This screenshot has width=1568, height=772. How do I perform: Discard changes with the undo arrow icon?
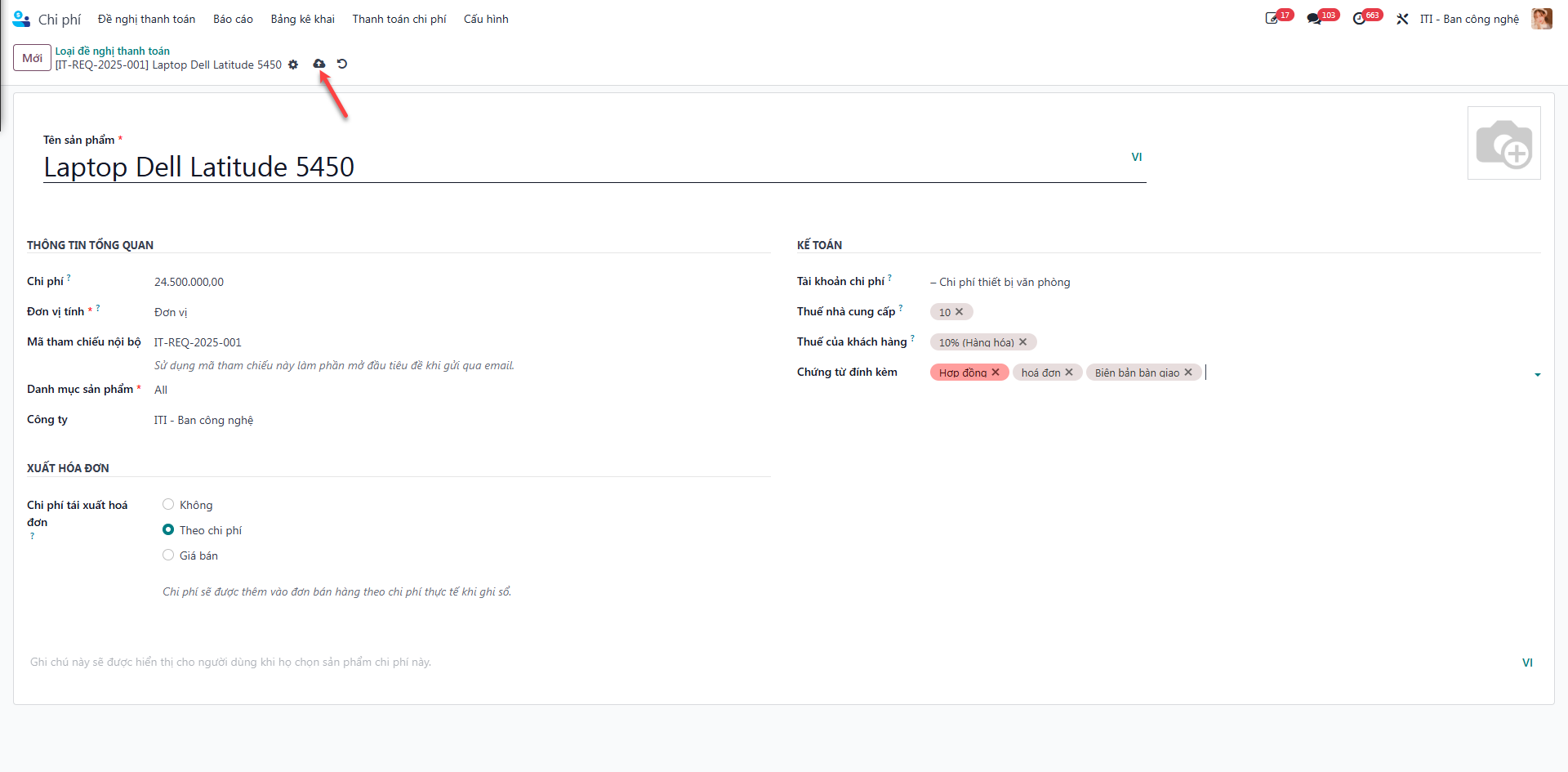click(x=342, y=64)
